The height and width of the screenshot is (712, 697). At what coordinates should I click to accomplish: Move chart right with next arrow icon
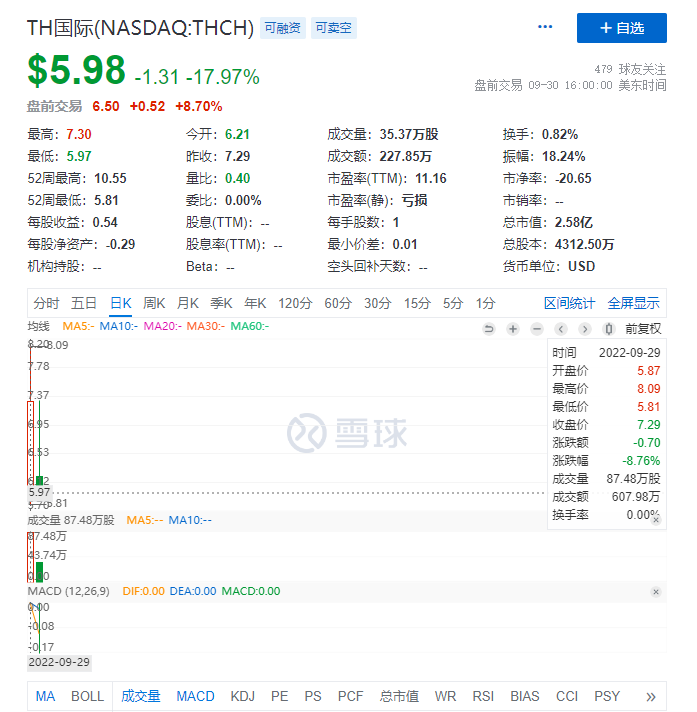coord(585,329)
